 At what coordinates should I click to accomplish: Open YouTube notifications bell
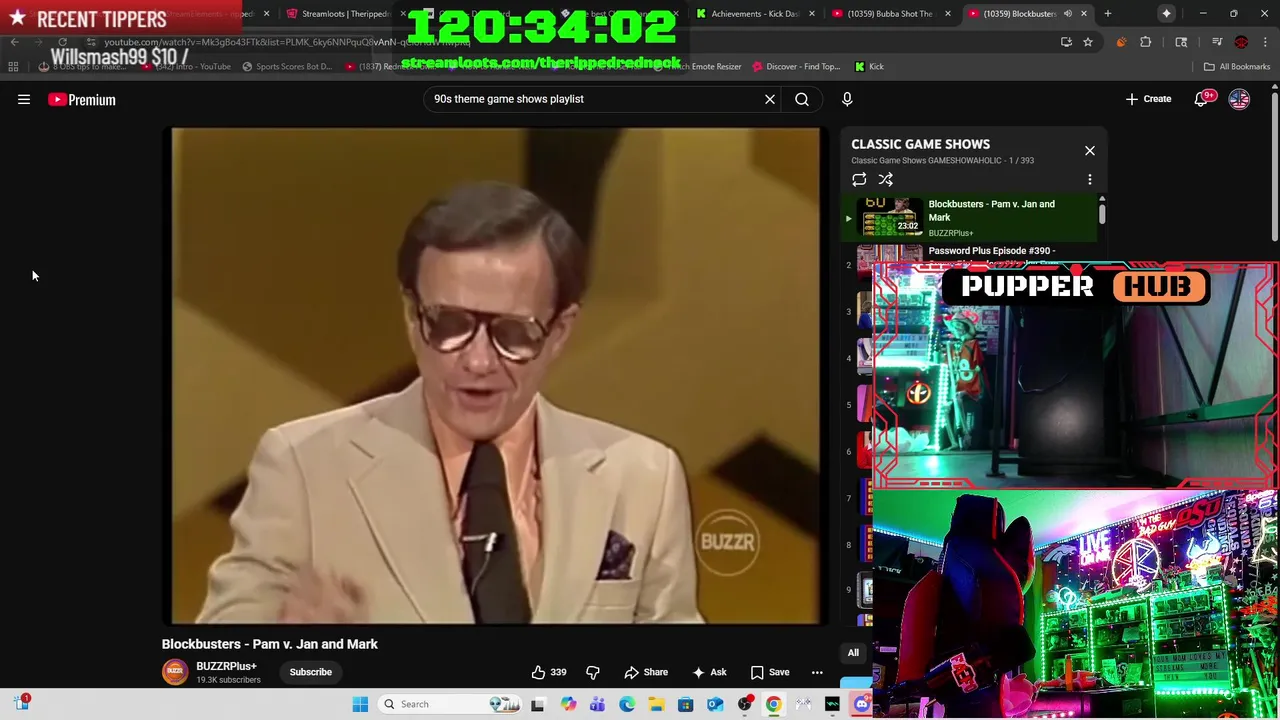(1201, 99)
